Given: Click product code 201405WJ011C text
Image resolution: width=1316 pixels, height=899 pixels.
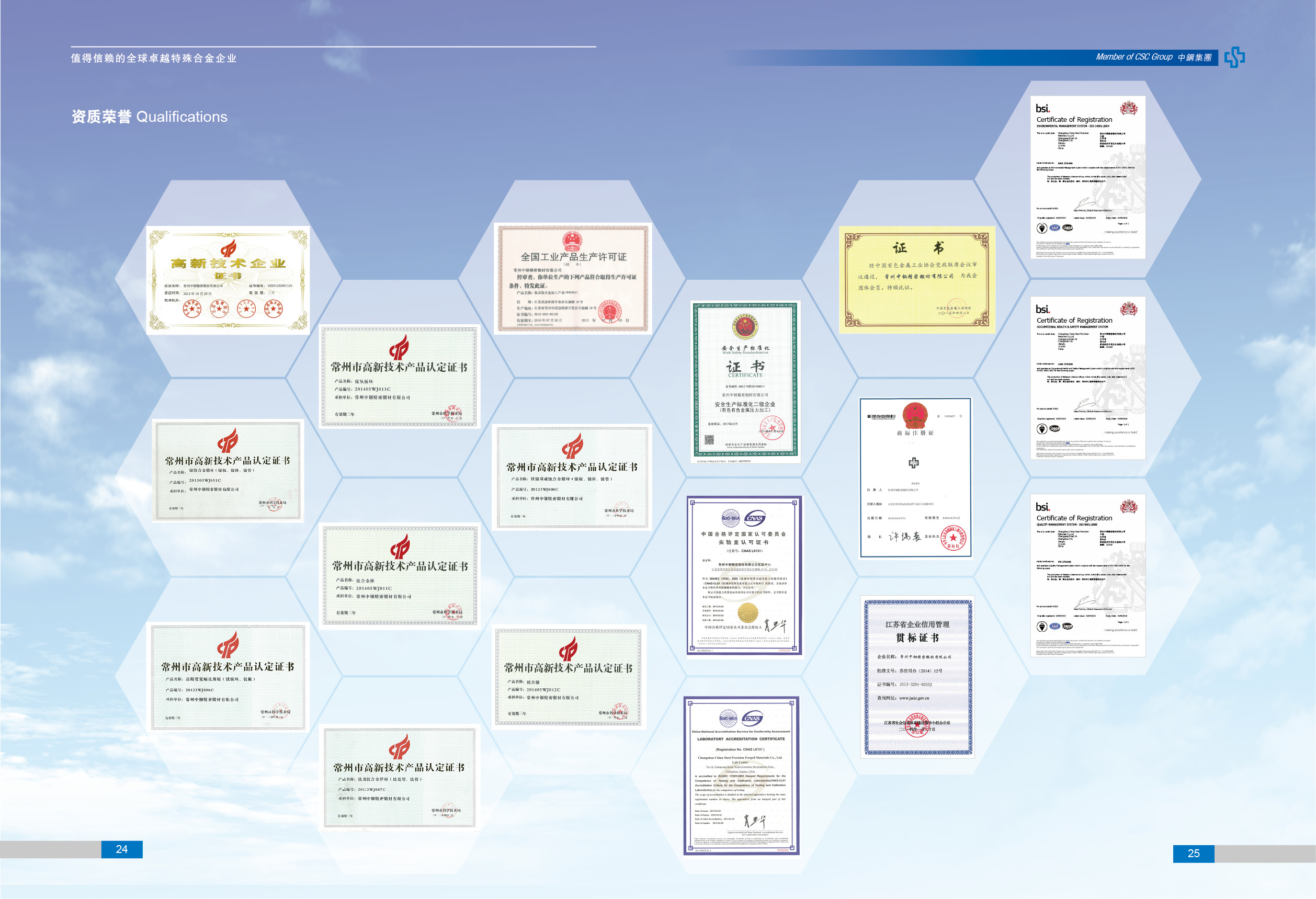Looking at the screenshot, I should 374,588.
